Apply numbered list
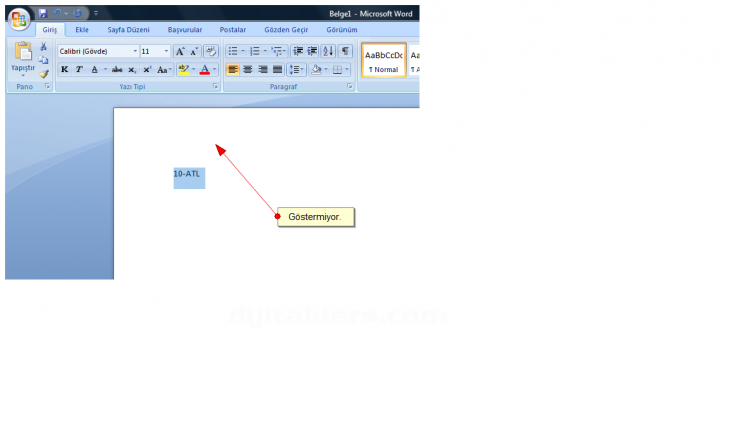Viewport: 730px width, 430px height. coord(257,51)
